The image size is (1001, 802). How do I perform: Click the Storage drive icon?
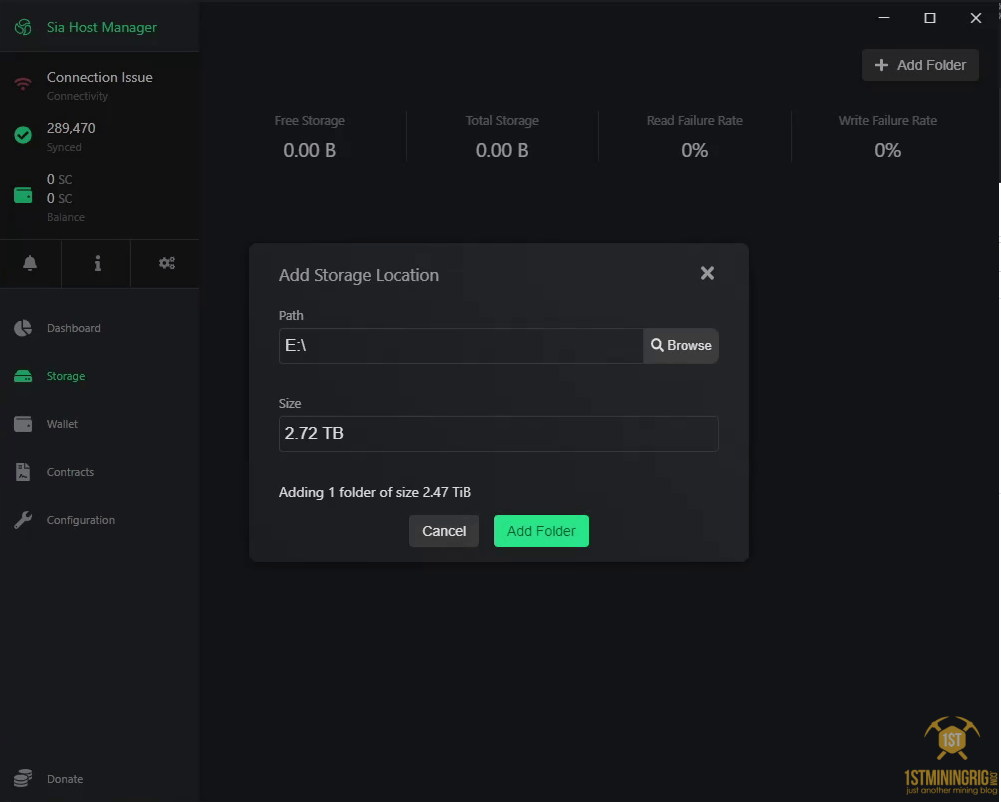(x=23, y=376)
